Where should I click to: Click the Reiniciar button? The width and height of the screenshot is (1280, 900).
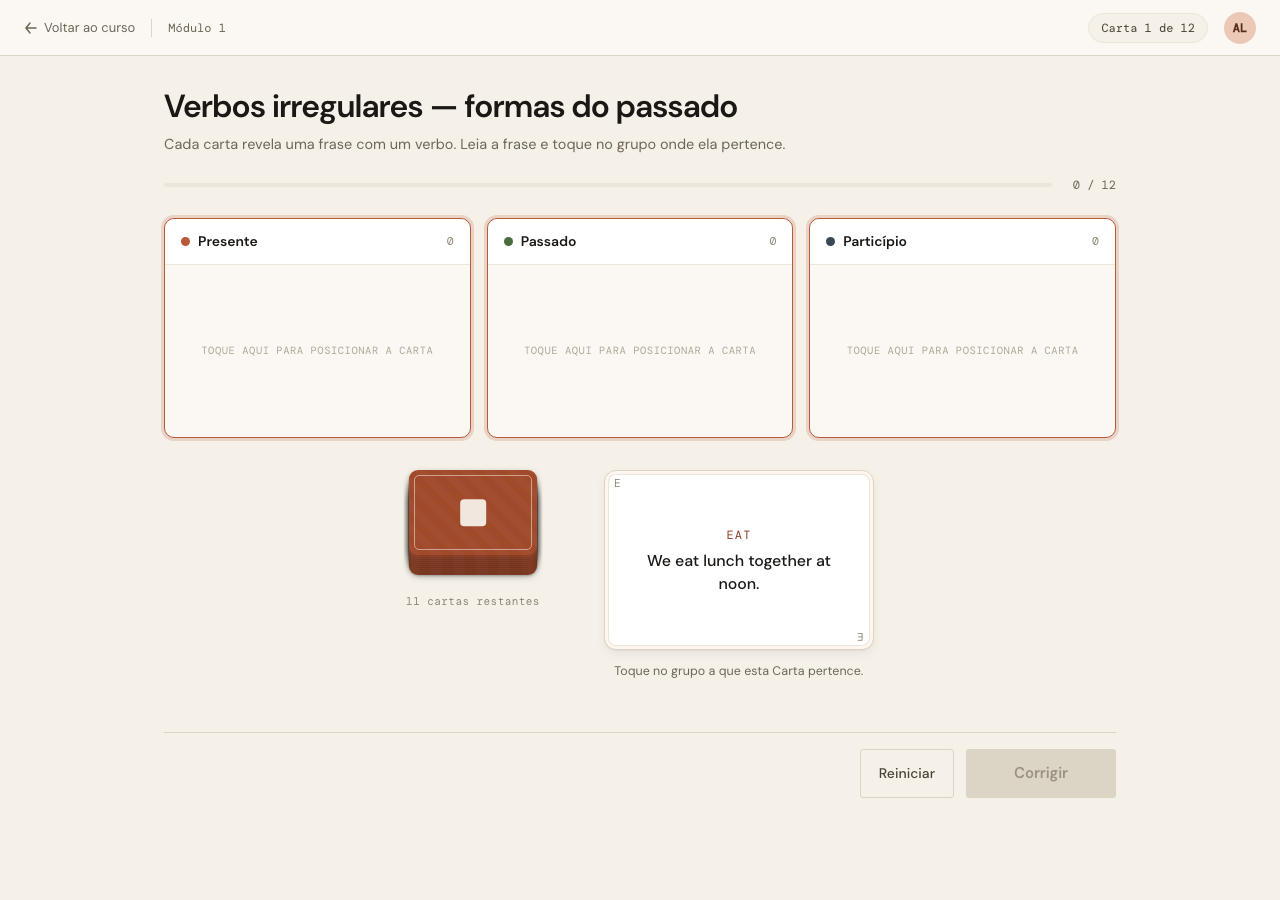click(907, 773)
